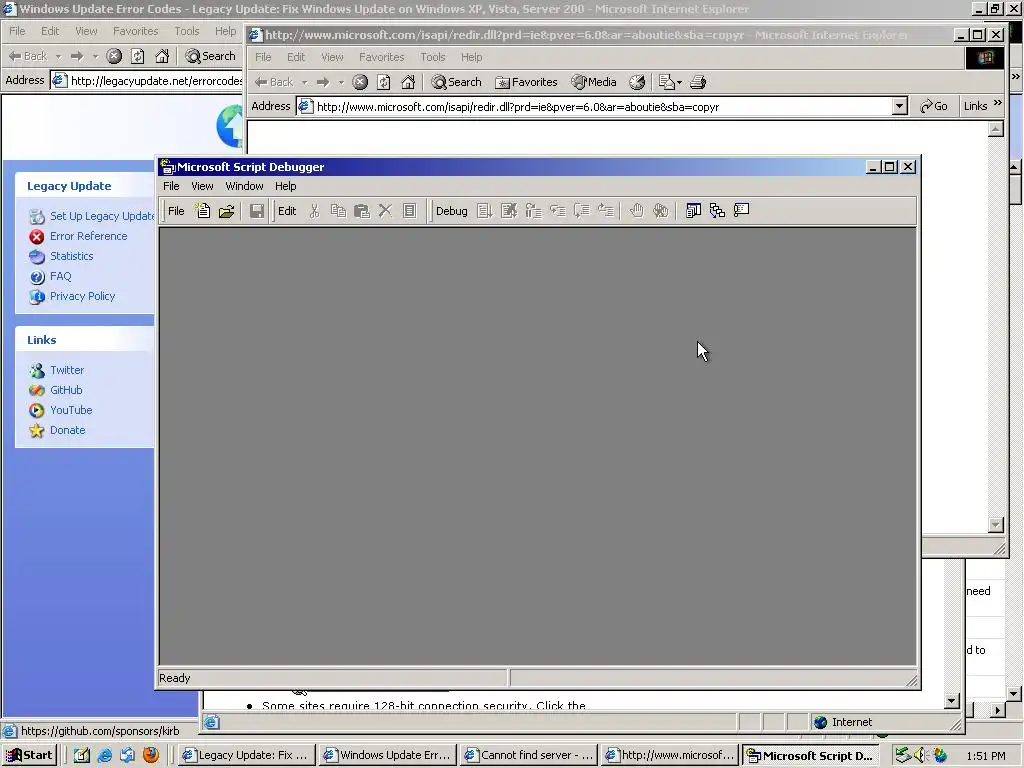The height and width of the screenshot is (768, 1024).
Task: Open Twitter link in Links panel
Action: tap(67, 370)
